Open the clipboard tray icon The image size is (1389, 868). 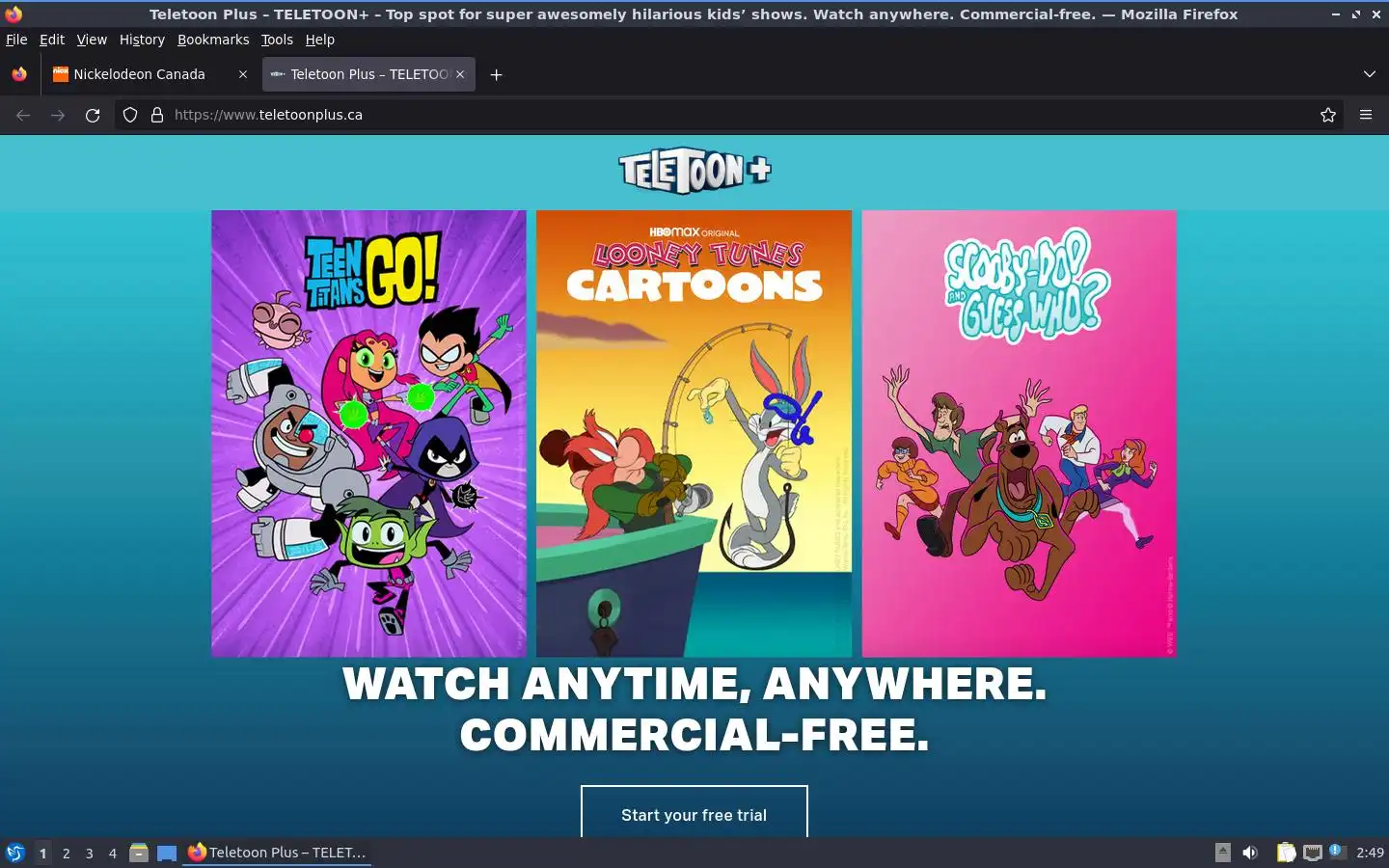(1286, 853)
